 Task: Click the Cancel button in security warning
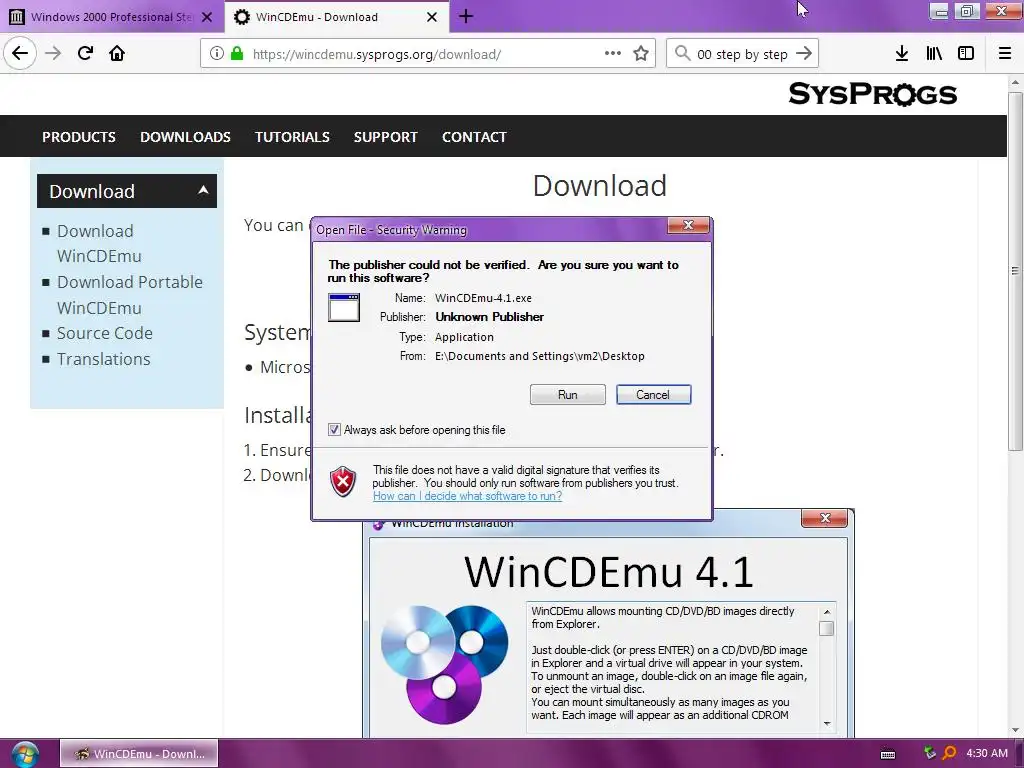(x=653, y=394)
